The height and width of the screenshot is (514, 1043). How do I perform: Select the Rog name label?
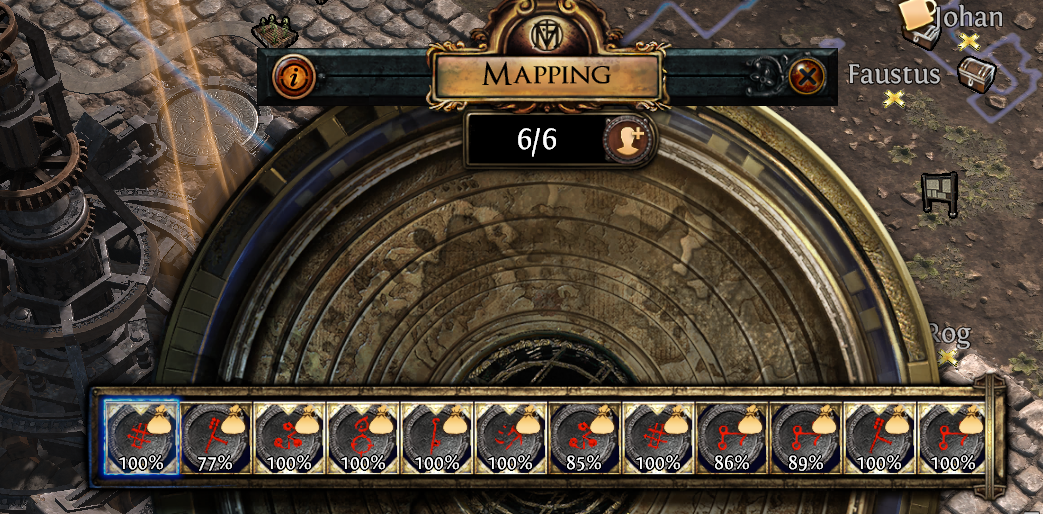click(951, 333)
